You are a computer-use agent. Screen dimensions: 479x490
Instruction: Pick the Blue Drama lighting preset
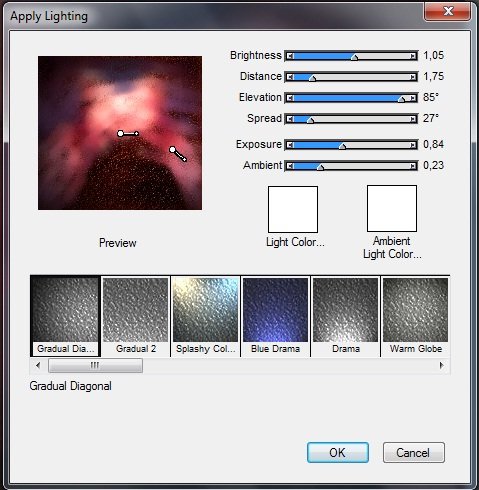275,316
